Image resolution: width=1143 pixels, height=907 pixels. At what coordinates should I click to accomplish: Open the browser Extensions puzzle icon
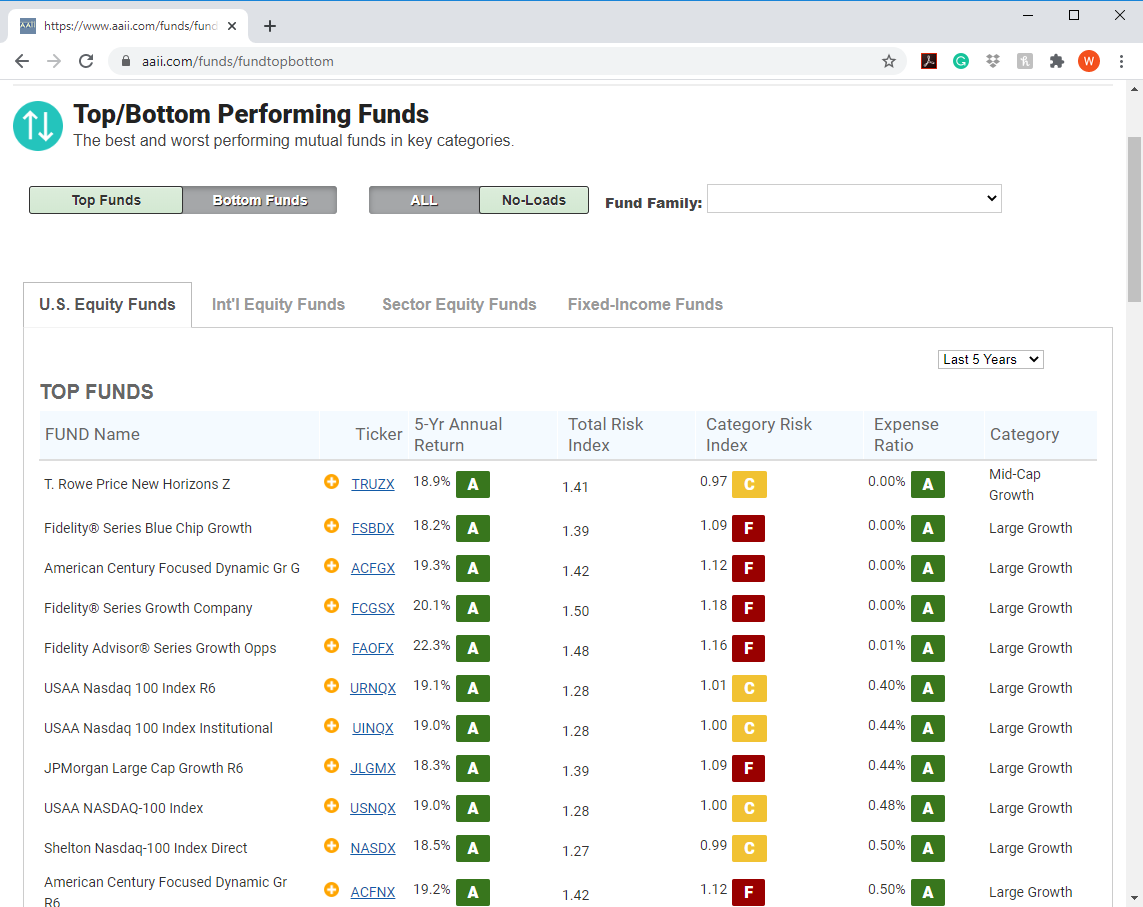pos(1056,61)
